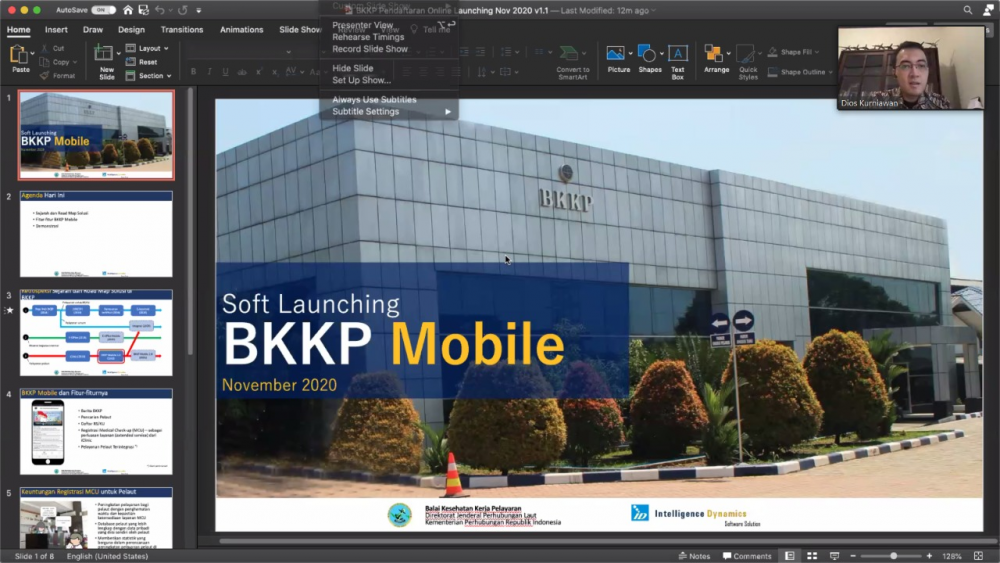This screenshot has width=1000, height=563.
Task: Toggle Always Use Subtitles menu entry
Action: [374, 99]
